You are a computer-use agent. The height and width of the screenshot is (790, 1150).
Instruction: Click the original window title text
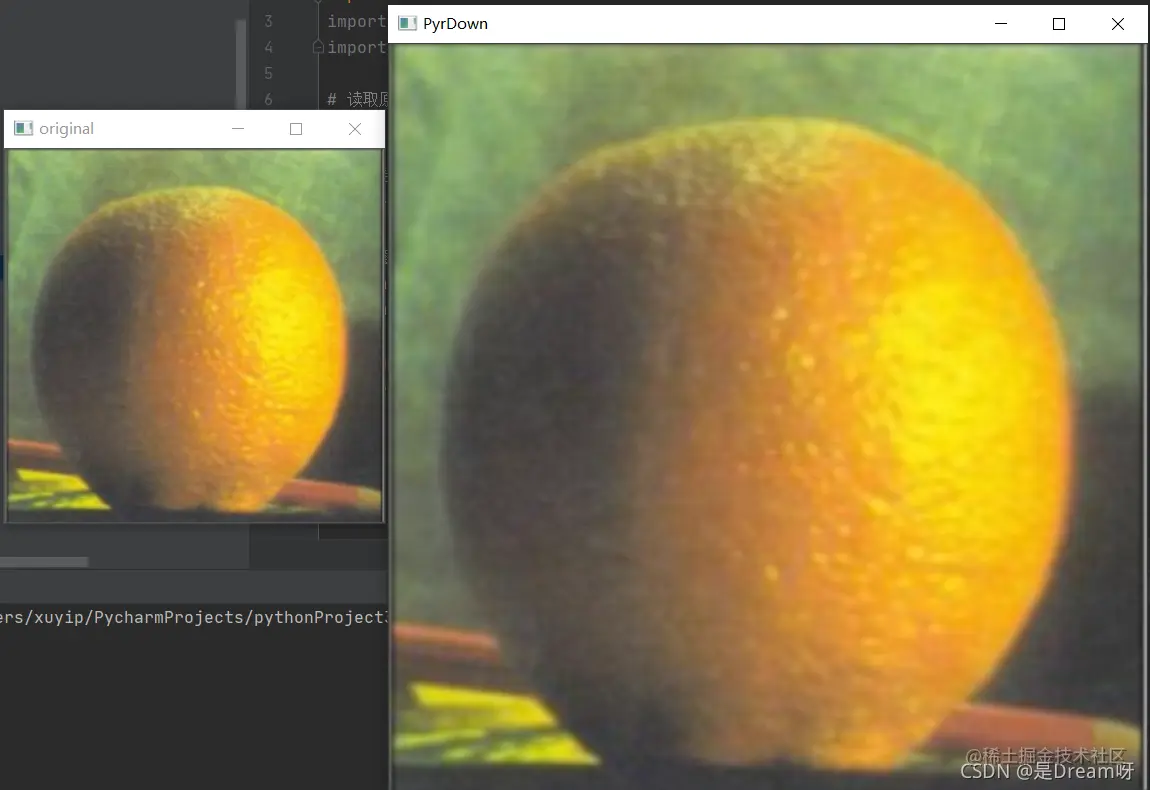66,128
